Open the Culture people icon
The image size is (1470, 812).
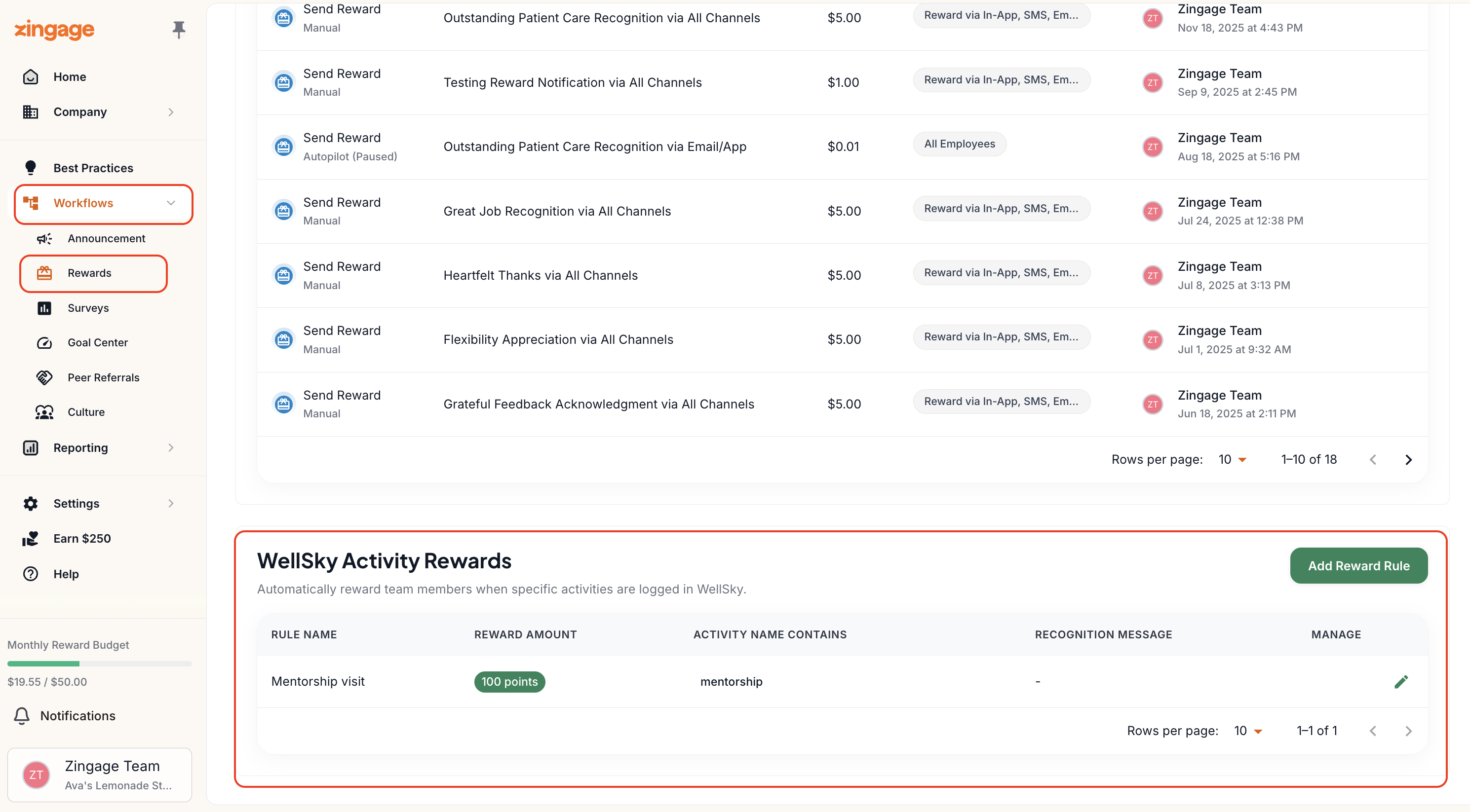click(44, 413)
